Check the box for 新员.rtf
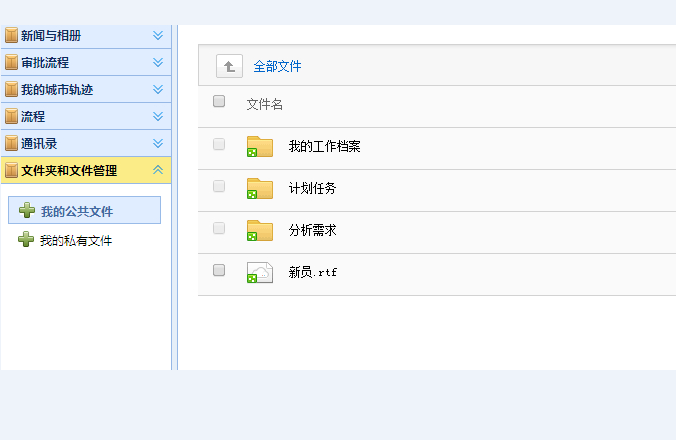This screenshot has height=440, width=676. (x=219, y=270)
